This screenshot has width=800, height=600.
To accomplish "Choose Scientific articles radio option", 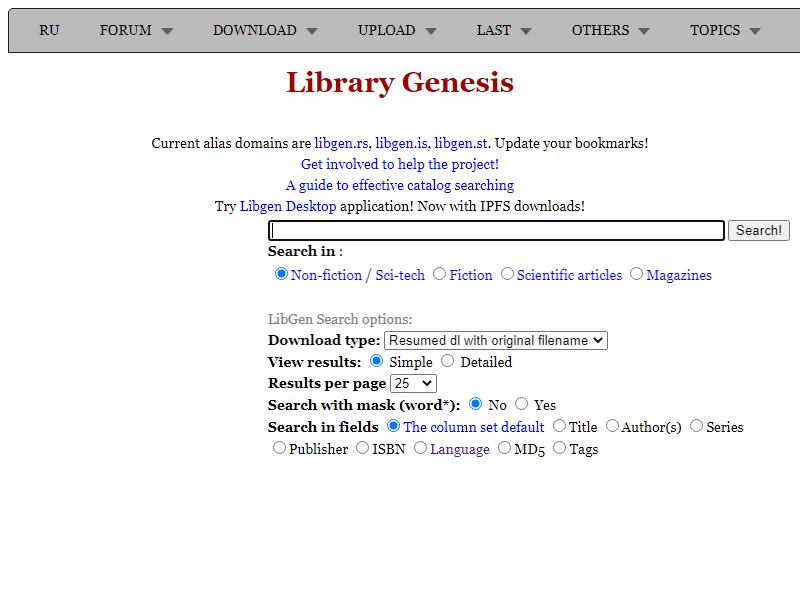I will point(508,274).
